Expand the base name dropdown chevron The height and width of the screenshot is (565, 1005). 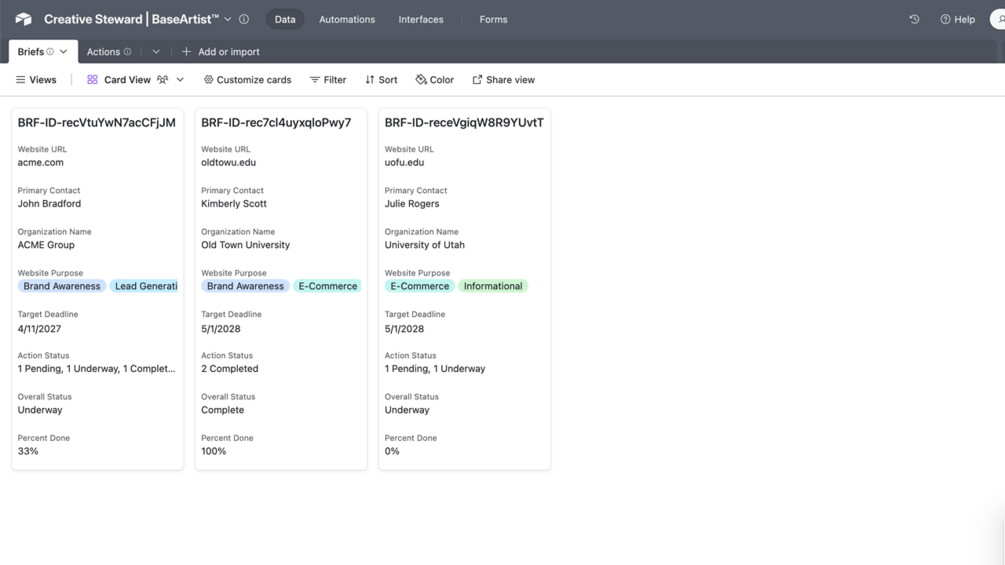[228, 19]
